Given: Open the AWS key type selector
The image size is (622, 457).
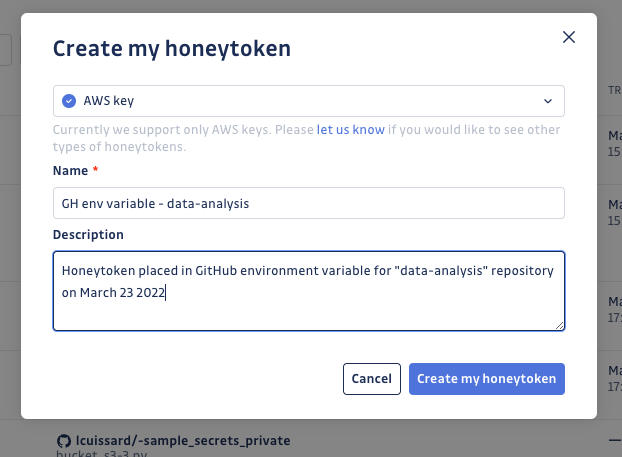Looking at the screenshot, I should (308, 101).
